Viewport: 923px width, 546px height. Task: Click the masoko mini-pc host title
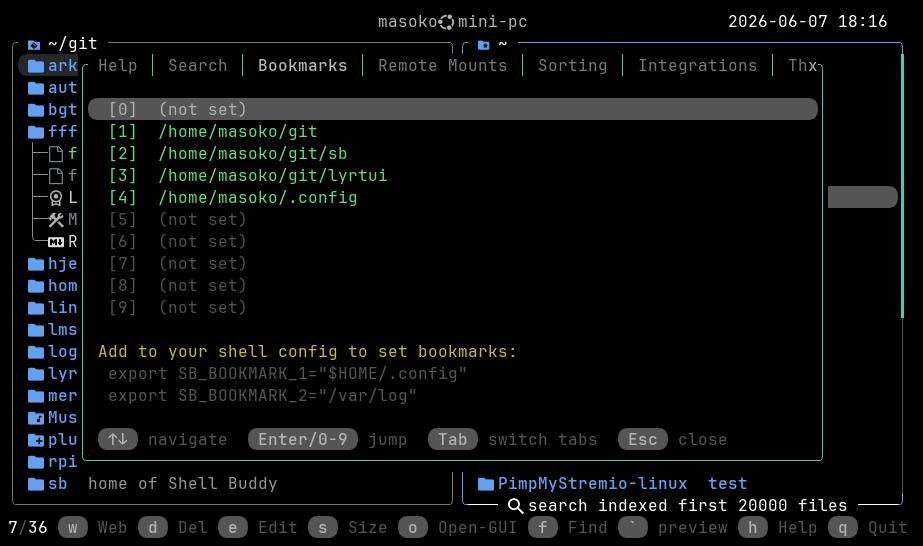tap(453, 22)
